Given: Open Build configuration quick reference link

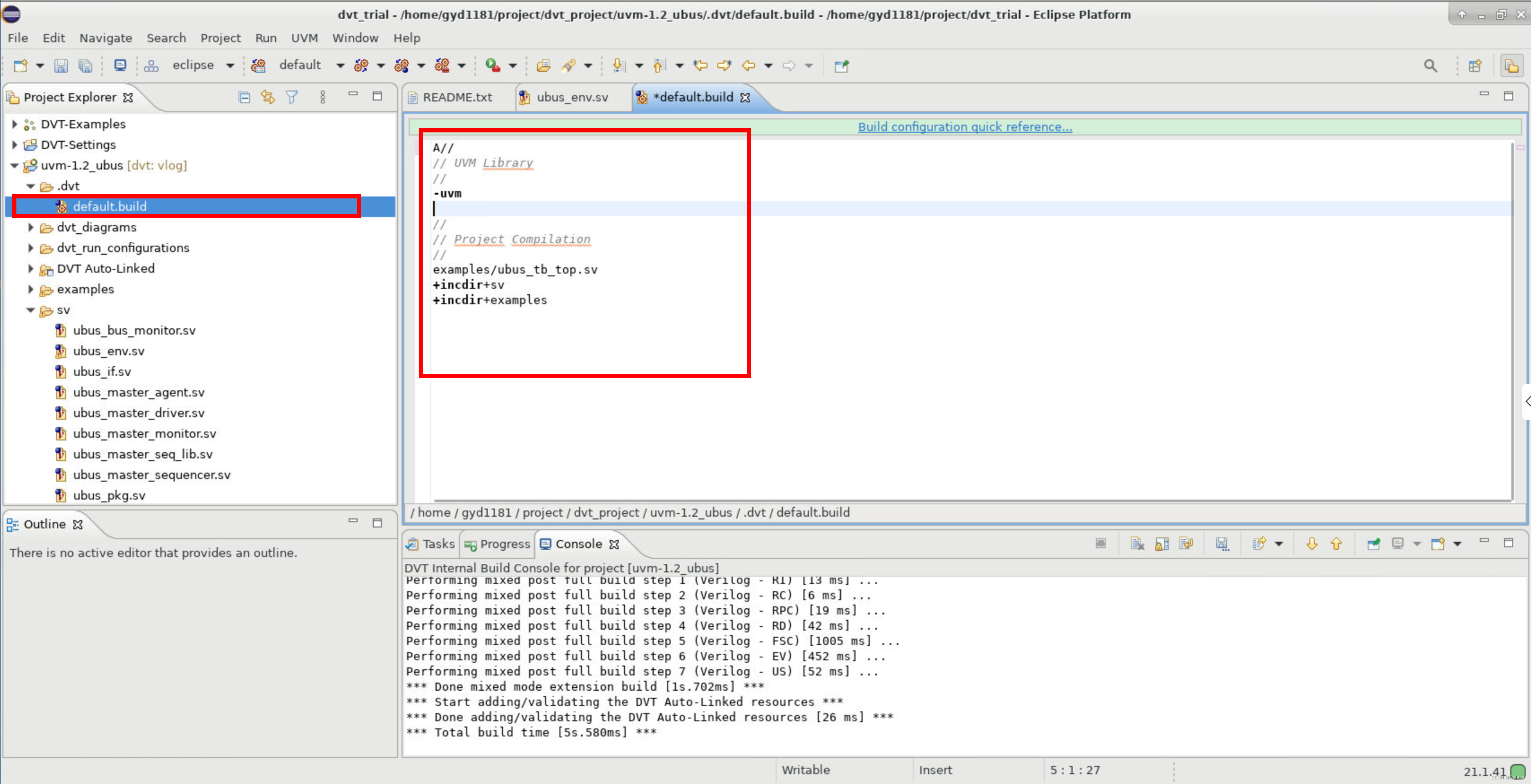Looking at the screenshot, I should pos(965,127).
